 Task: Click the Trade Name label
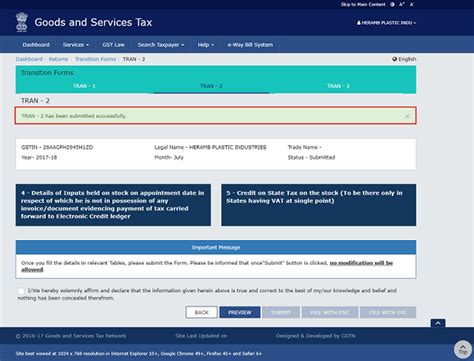point(304,147)
